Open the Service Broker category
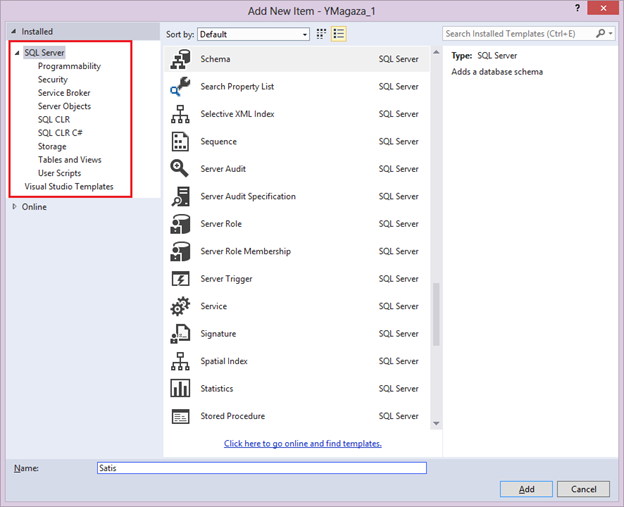This screenshot has width=624, height=507. pos(64,93)
